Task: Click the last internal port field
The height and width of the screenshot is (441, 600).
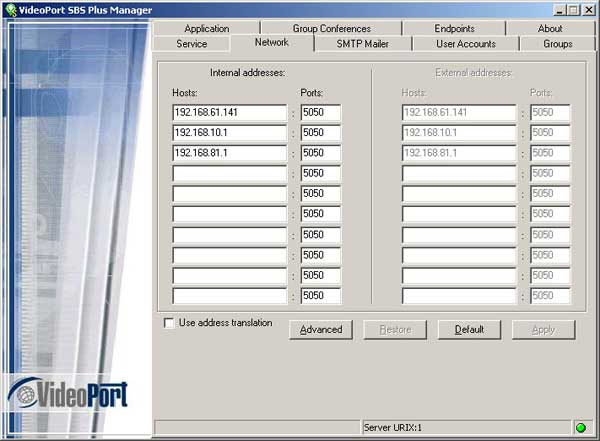Action: (321, 296)
